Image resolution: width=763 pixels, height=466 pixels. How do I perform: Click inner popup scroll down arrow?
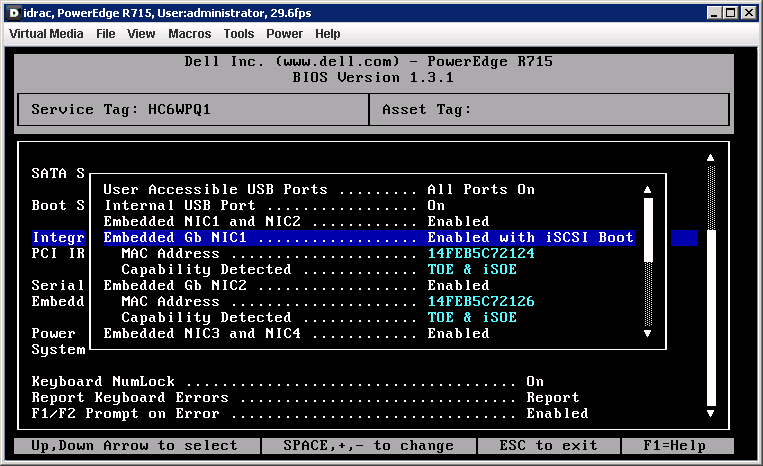[647, 334]
